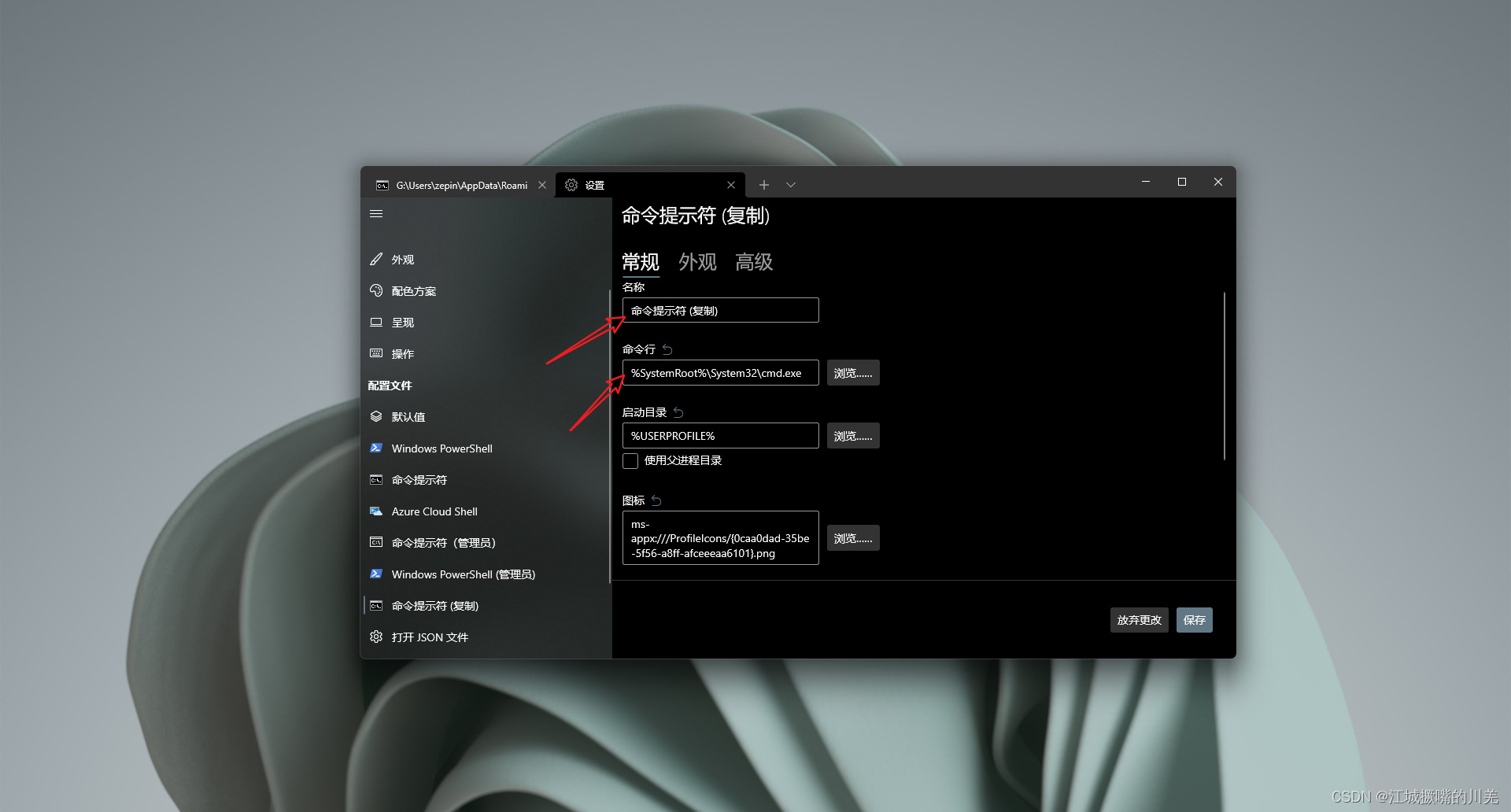Click 浏览 next to the 启动目录 field
This screenshot has height=812, width=1511.
(853, 436)
